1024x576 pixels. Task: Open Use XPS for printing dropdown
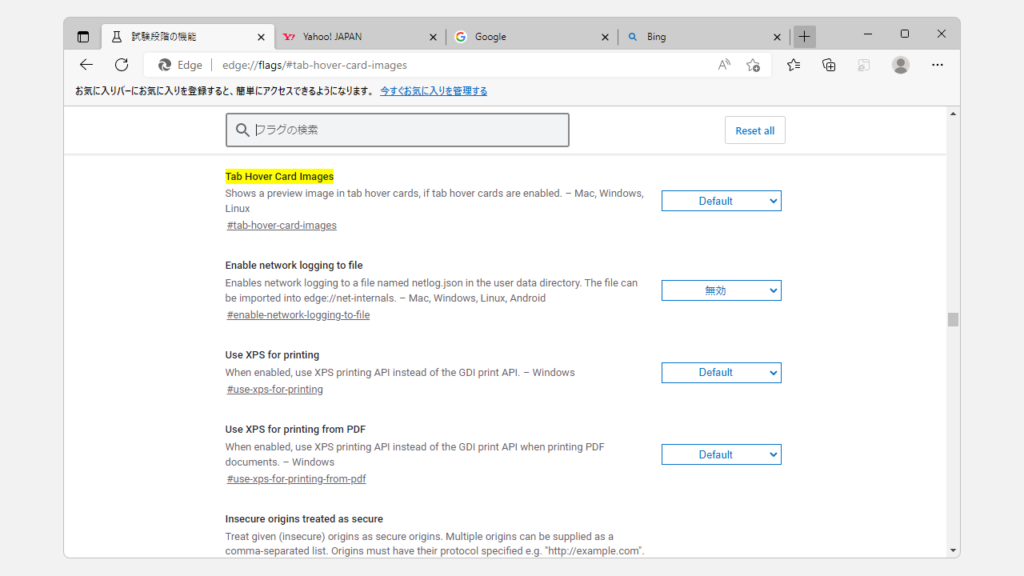pos(721,372)
